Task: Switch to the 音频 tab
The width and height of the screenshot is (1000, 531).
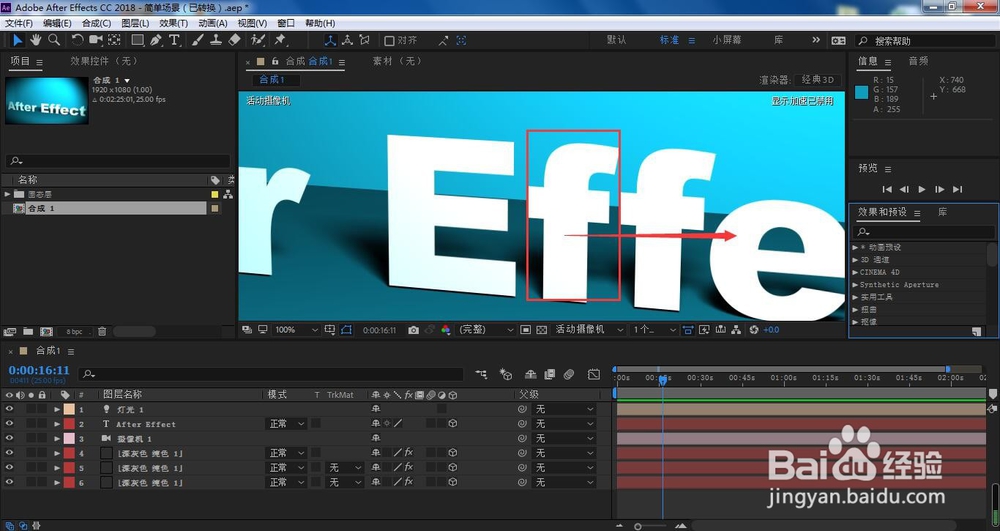Action: (x=918, y=61)
